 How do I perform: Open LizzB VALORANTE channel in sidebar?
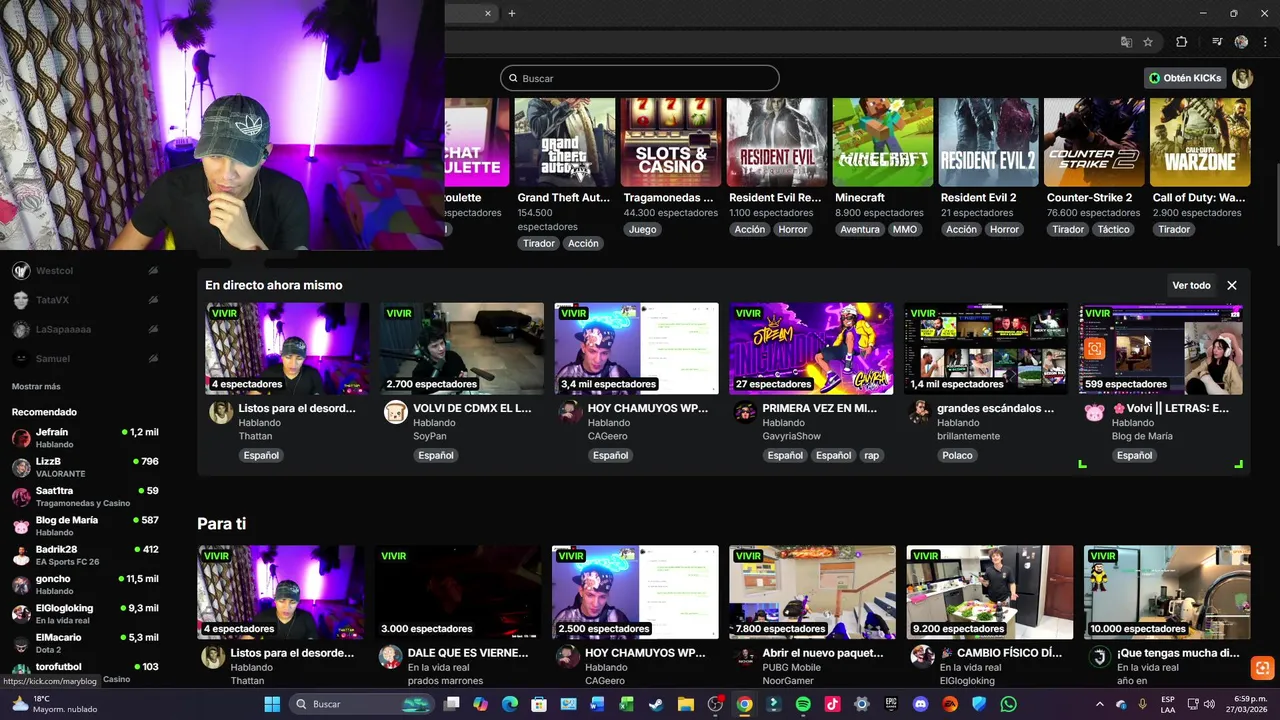tap(85, 467)
